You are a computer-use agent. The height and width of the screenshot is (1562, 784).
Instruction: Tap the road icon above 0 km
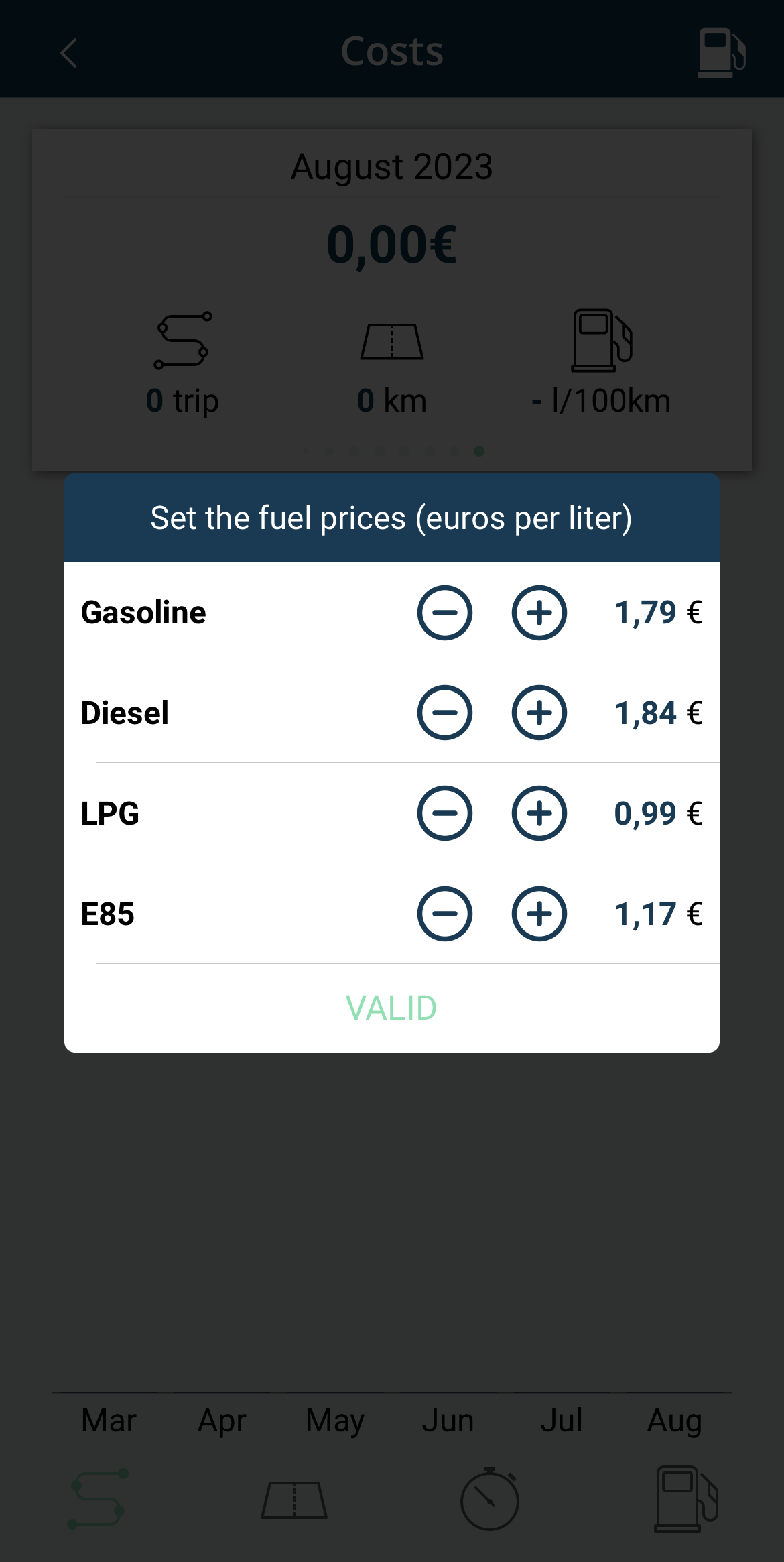[x=391, y=342]
